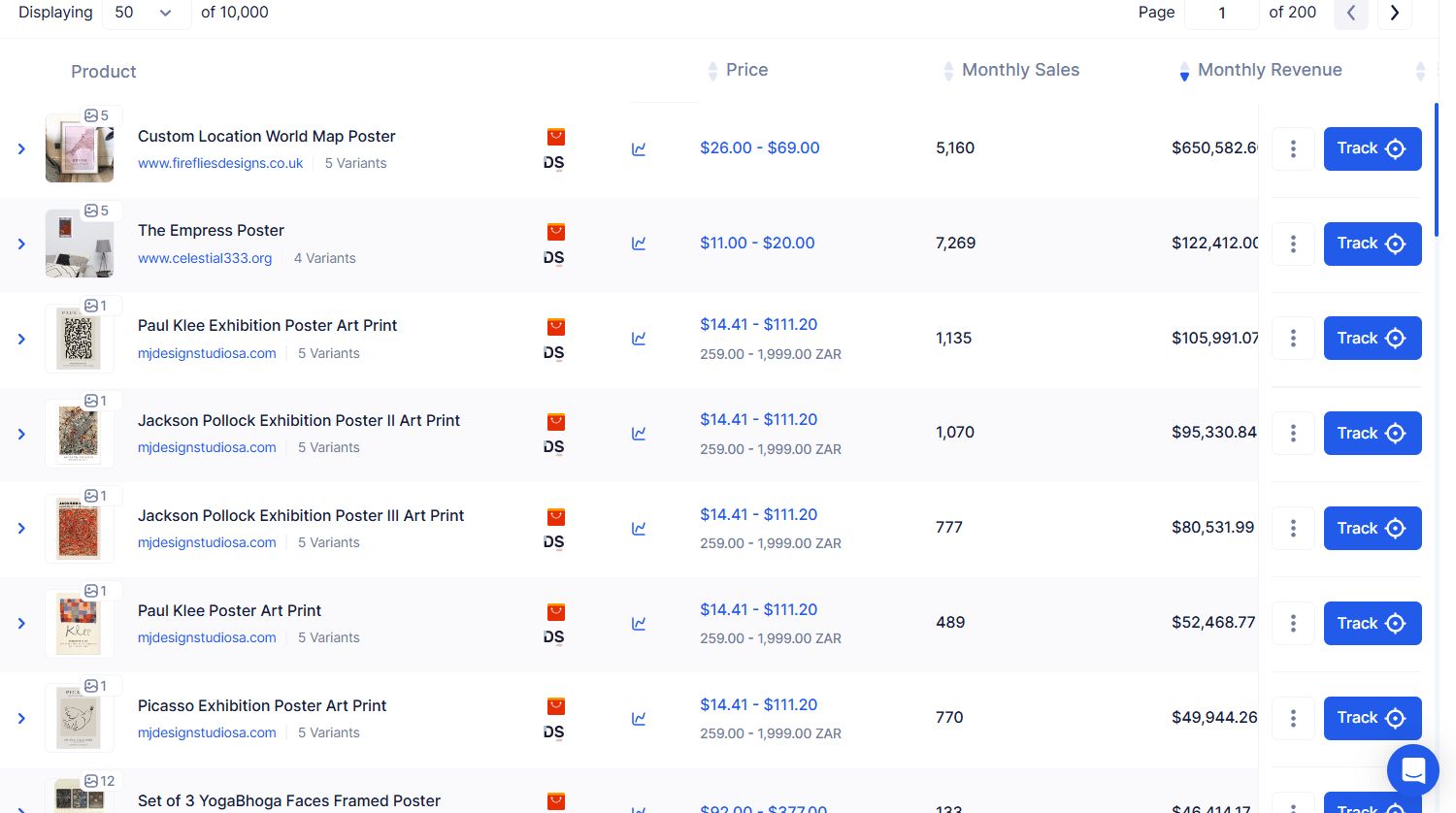
Task: Expand the Picasso Exhibition Poster Art Print row
Action: pyautogui.click(x=21, y=718)
